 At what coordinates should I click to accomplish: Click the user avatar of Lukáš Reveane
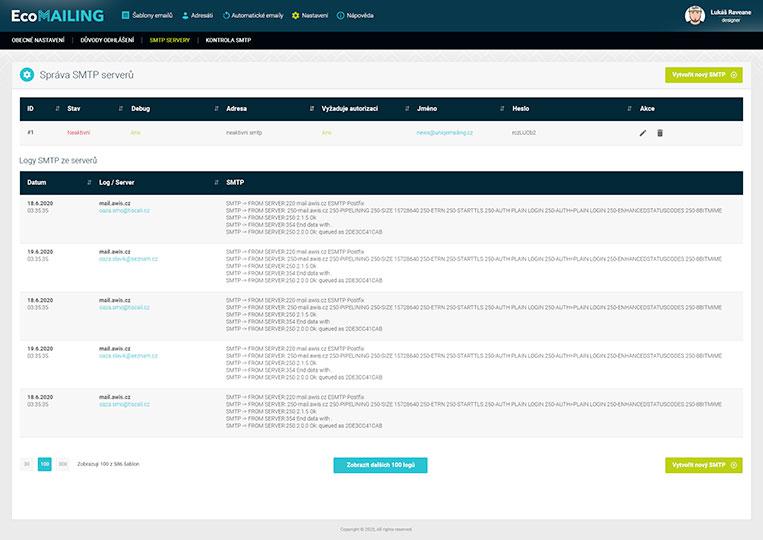[694, 16]
